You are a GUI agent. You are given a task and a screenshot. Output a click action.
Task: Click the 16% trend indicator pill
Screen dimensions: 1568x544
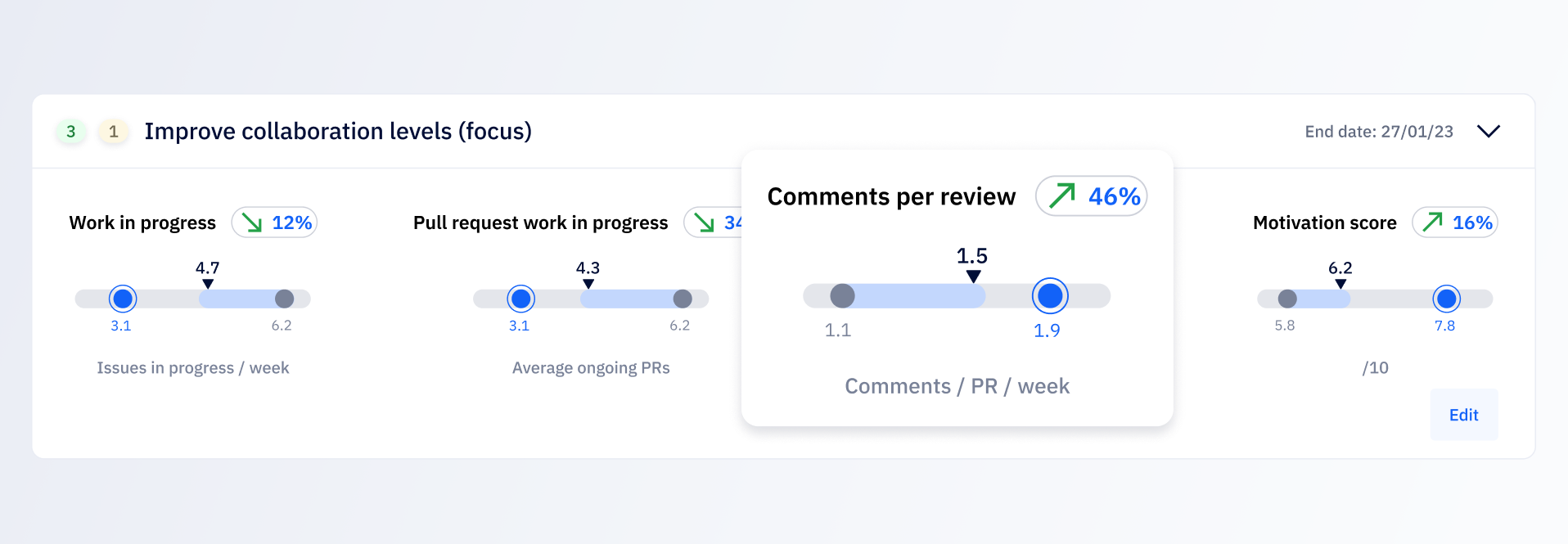(x=1455, y=222)
